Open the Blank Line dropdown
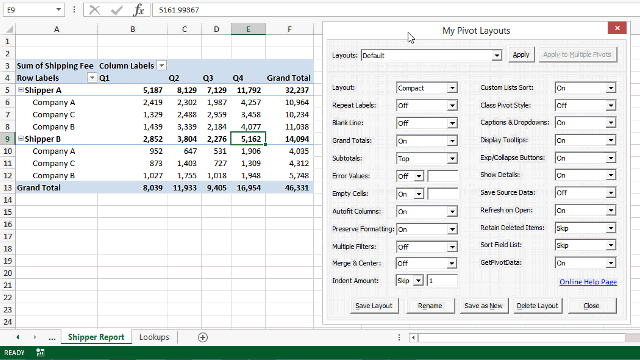 point(452,123)
